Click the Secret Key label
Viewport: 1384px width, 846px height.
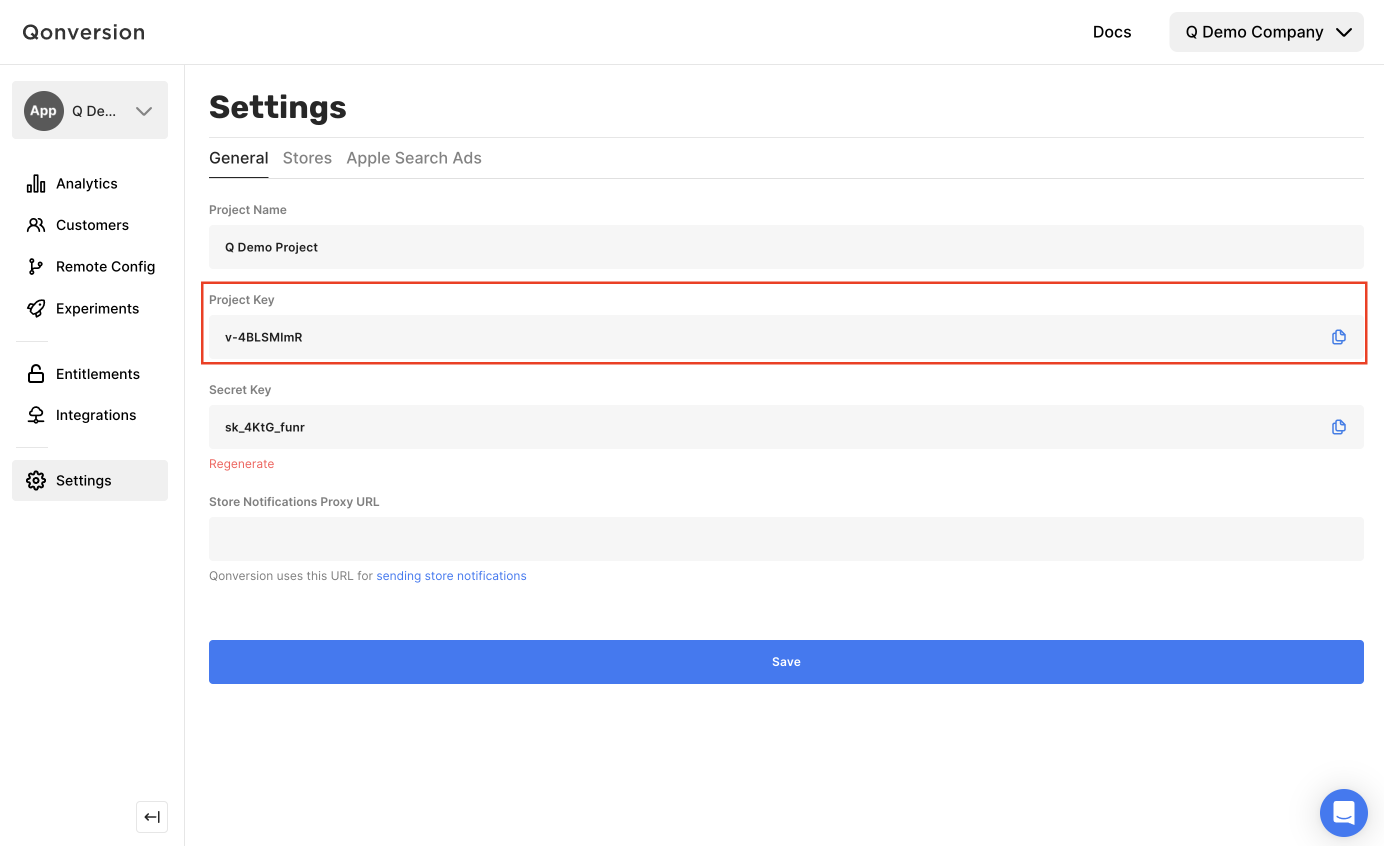(240, 390)
